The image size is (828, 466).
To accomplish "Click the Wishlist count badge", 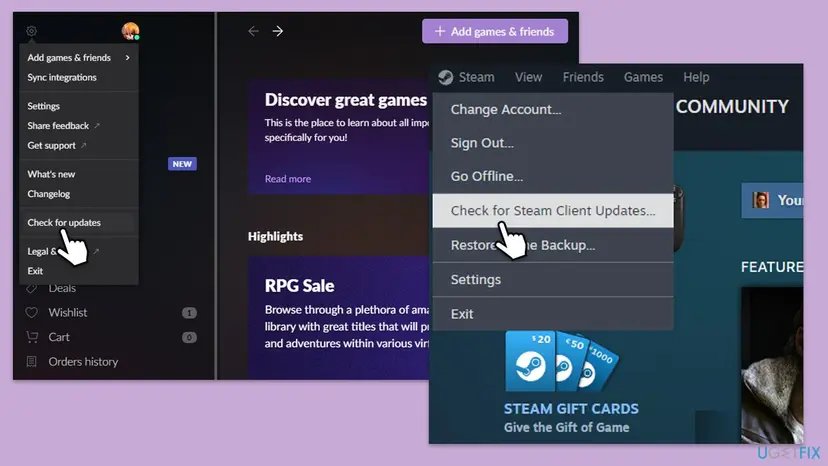I will pos(189,313).
